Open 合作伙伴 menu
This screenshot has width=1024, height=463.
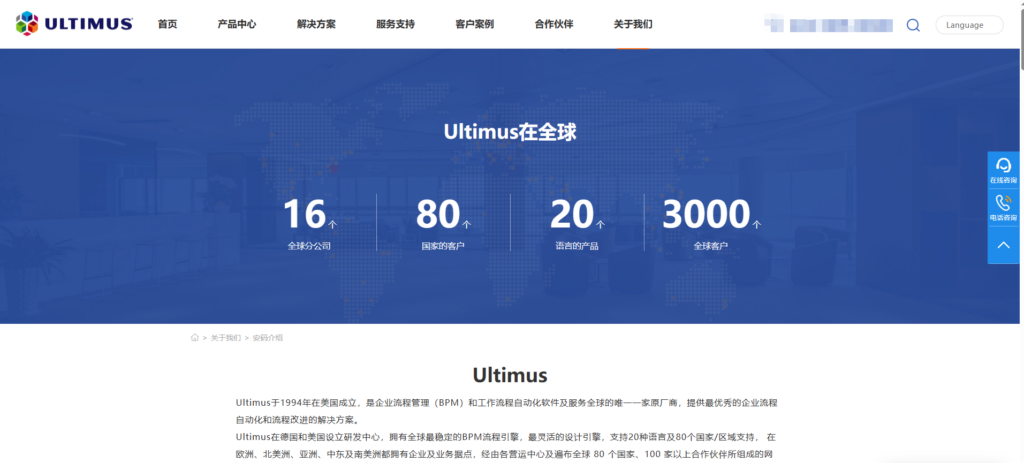click(554, 24)
